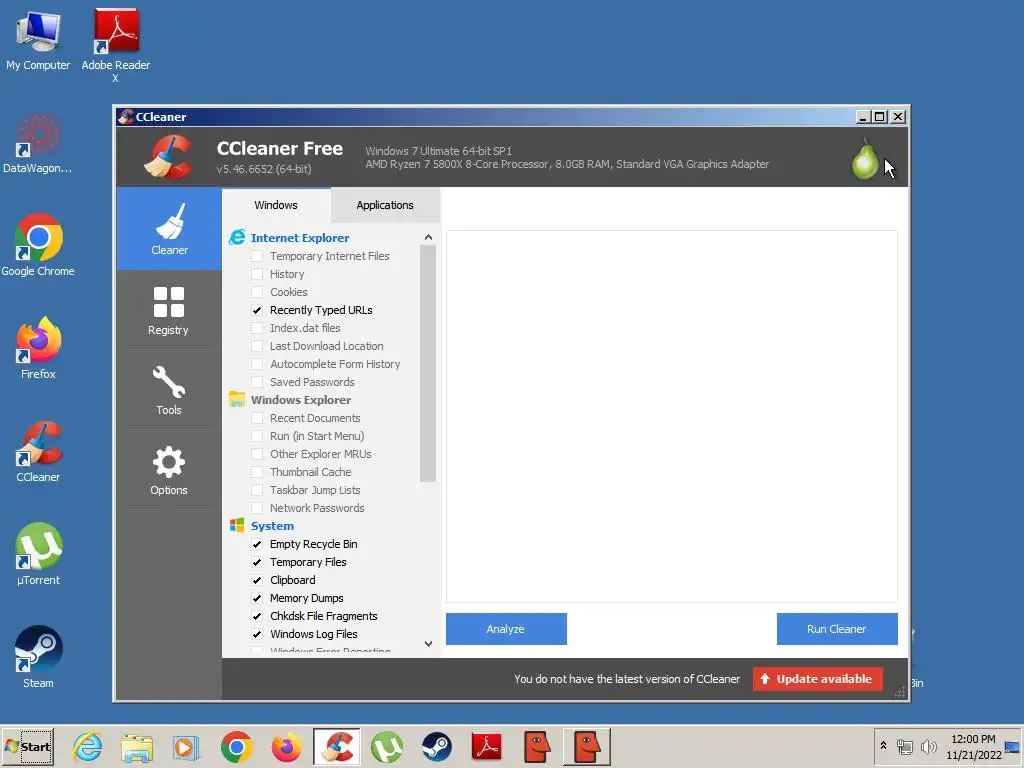Uncheck Memory Dumps option

(257, 598)
